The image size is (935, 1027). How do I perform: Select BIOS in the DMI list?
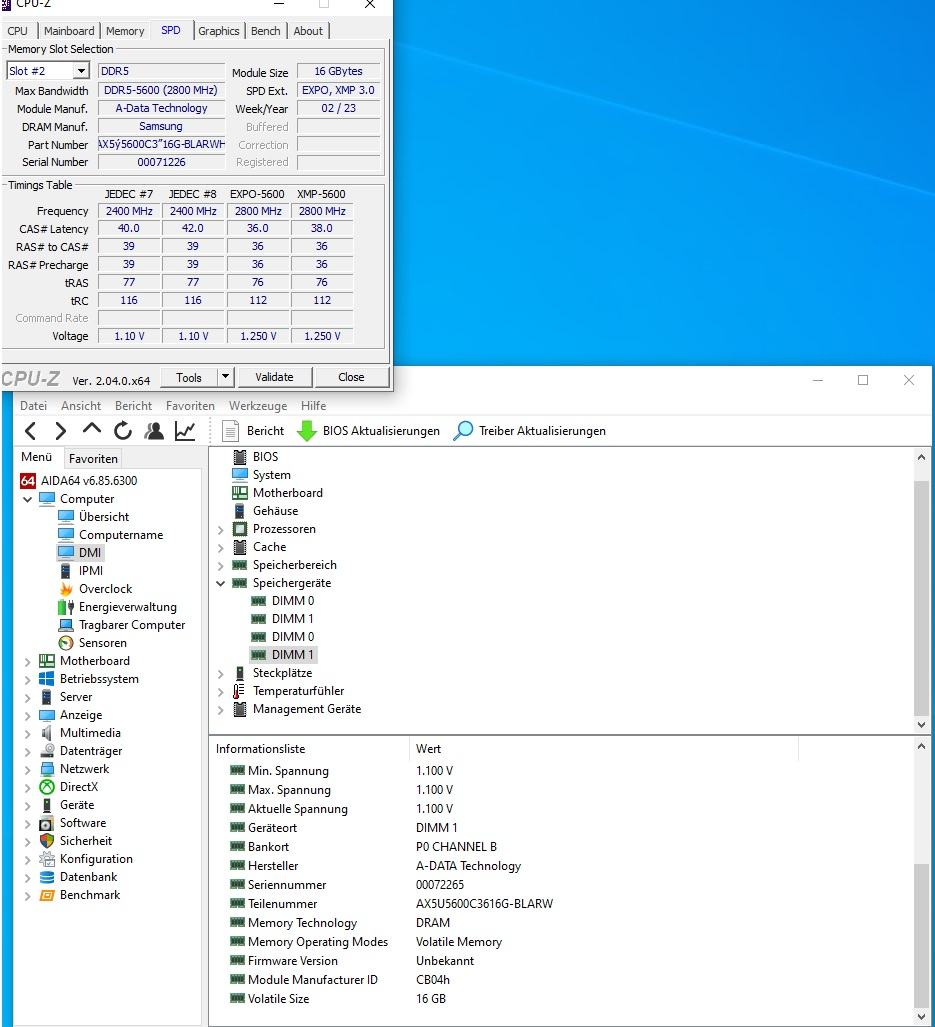coord(265,457)
